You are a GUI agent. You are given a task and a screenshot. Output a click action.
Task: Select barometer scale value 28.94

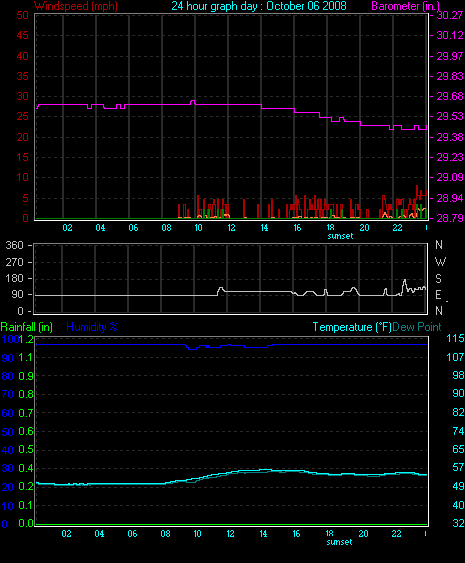450,198
